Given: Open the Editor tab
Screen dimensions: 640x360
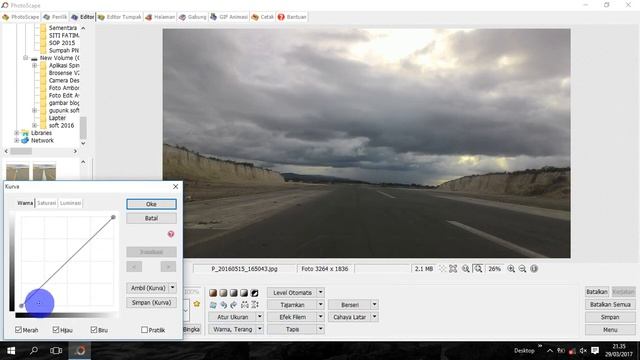Looking at the screenshot, I should (x=83, y=17).
